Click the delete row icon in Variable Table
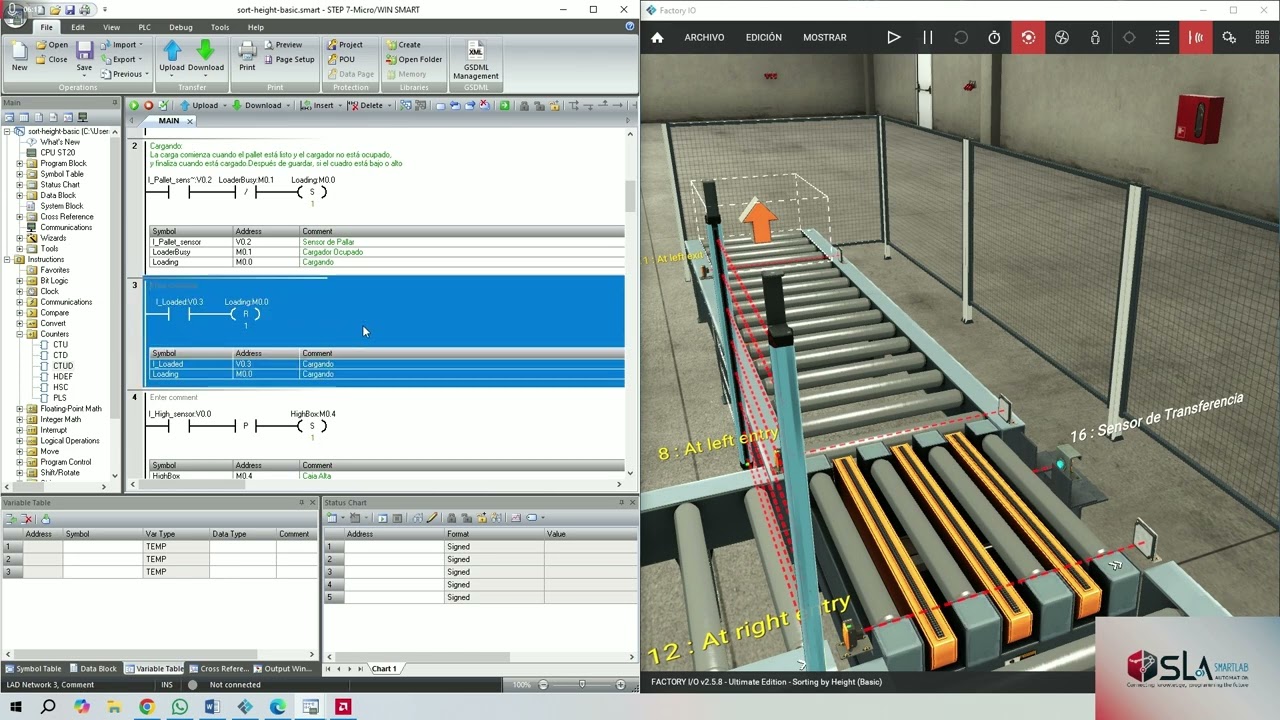 click(27, 519)
